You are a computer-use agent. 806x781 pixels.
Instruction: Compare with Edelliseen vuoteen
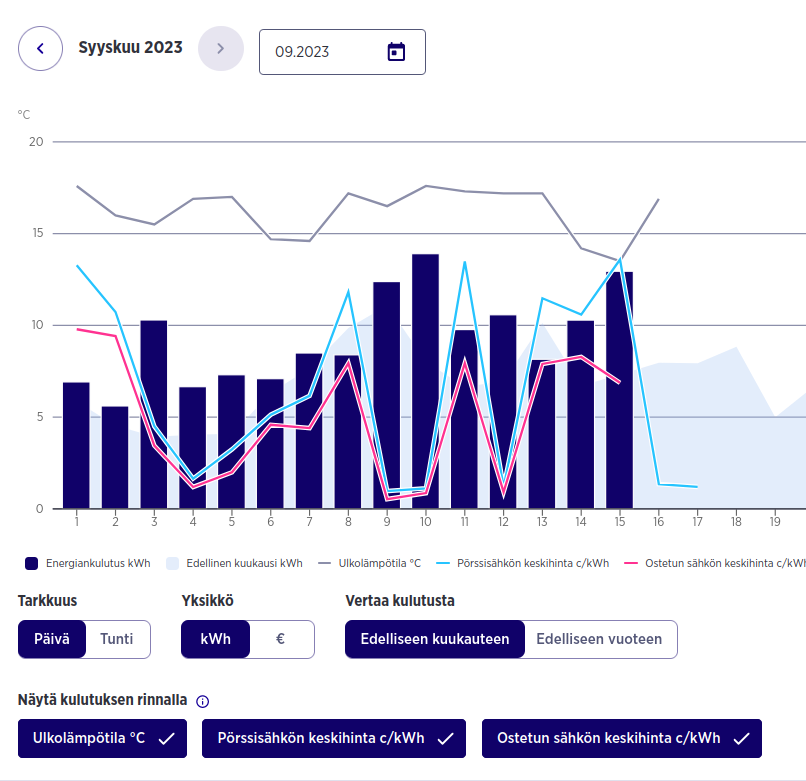(599, 639)
